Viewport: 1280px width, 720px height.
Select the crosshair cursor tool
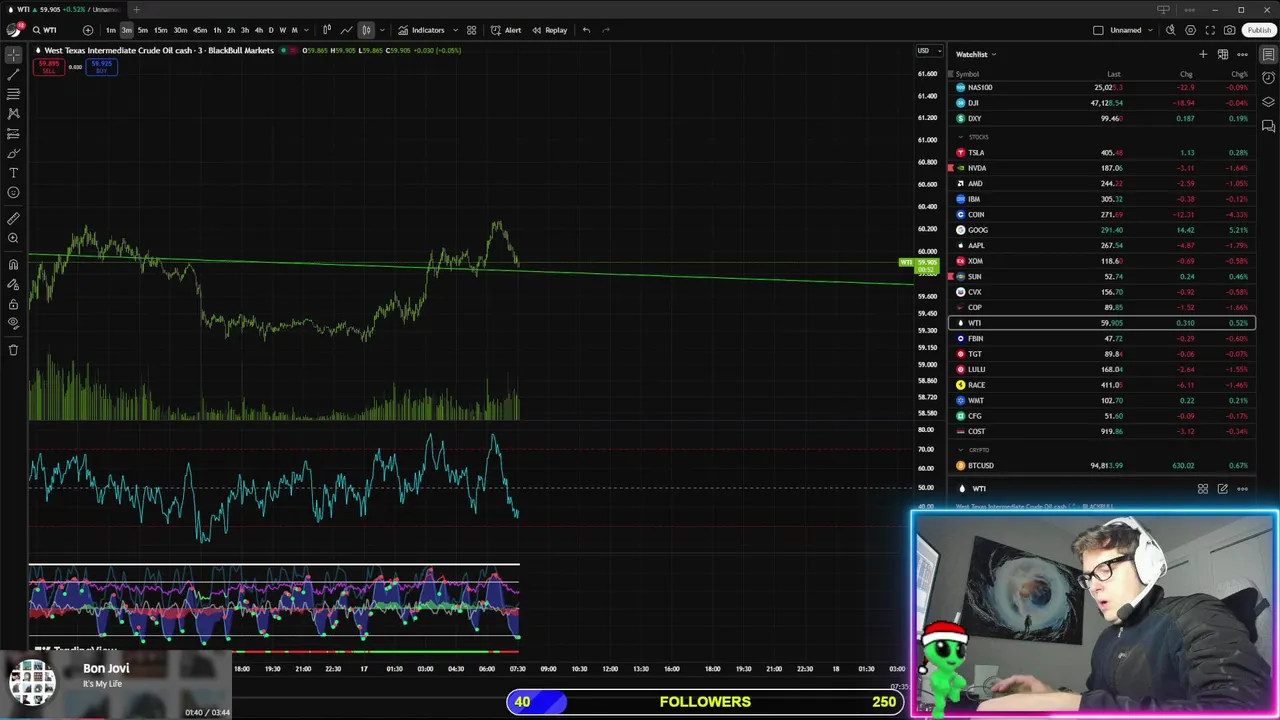[x=13, y=55]
